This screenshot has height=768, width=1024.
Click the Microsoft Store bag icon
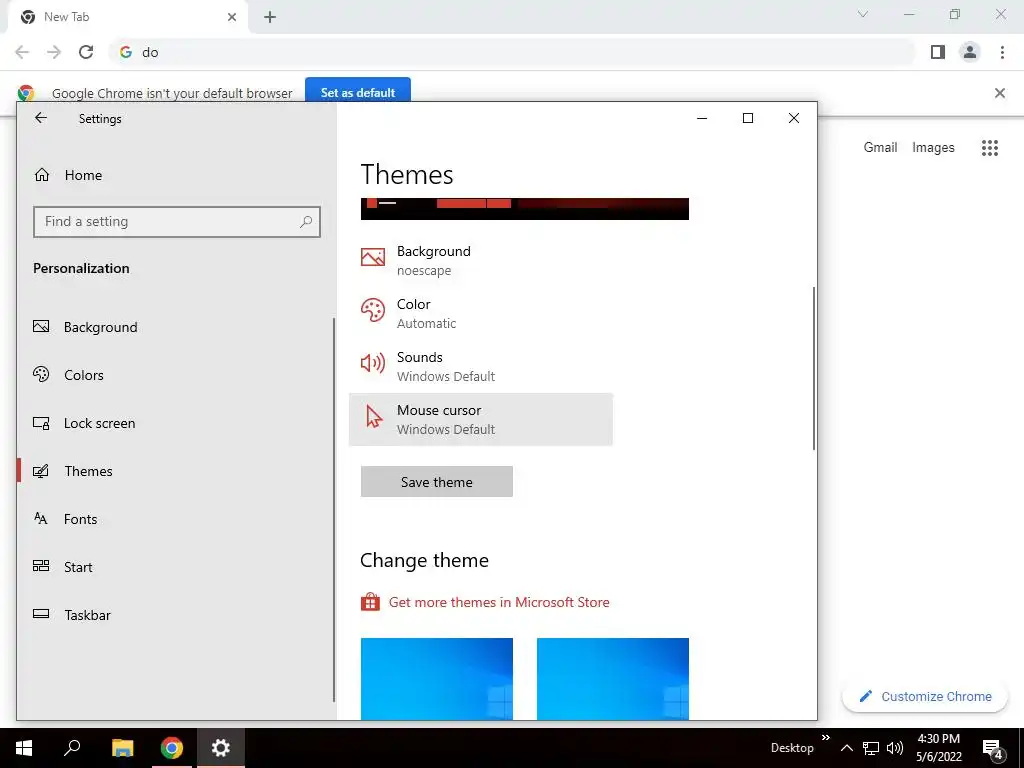coord(370,601)
